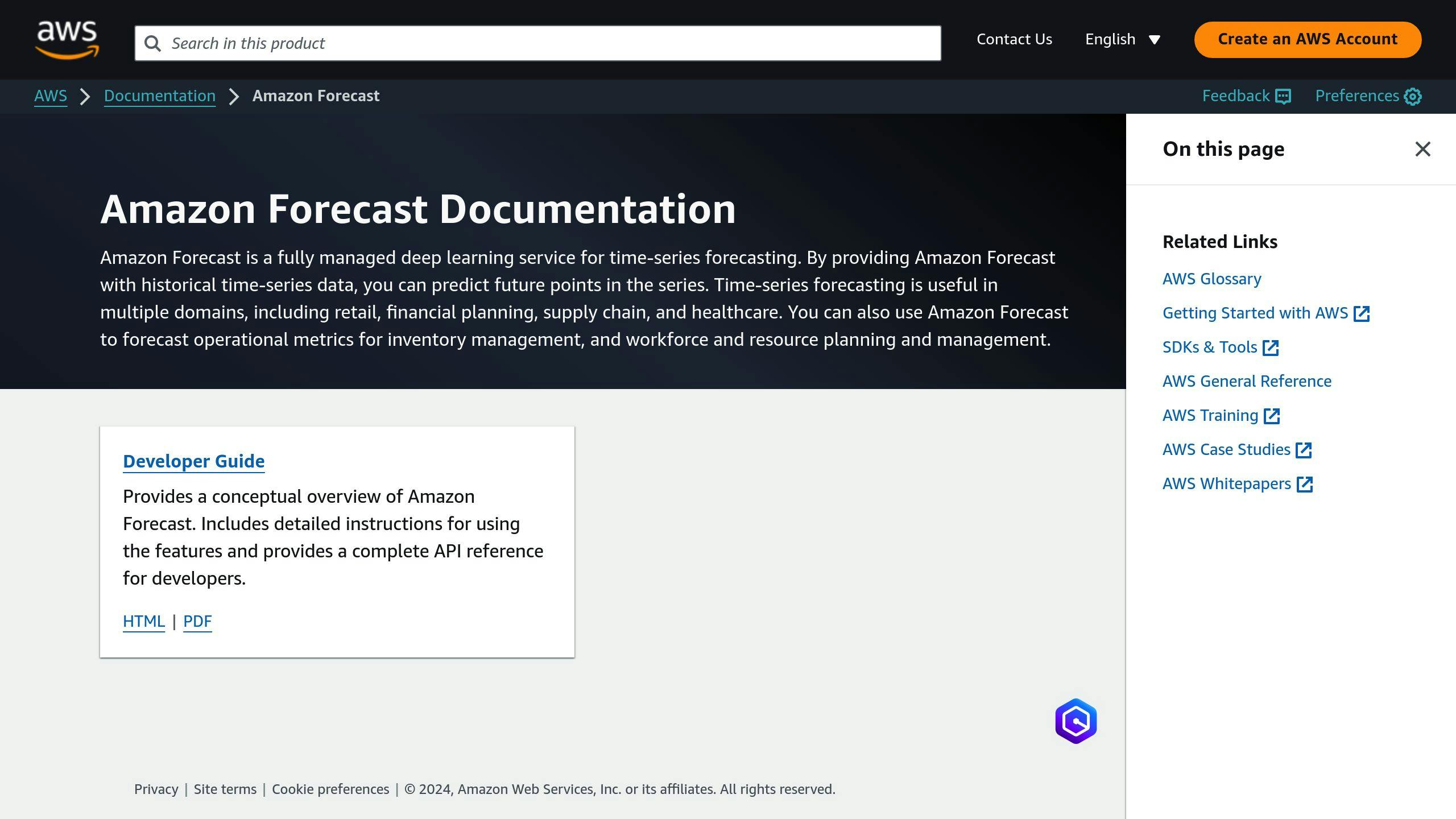This screenshot has width=1456, height=819.
Task: Open the English language dropdown arrow
Action: point(1155,40)
